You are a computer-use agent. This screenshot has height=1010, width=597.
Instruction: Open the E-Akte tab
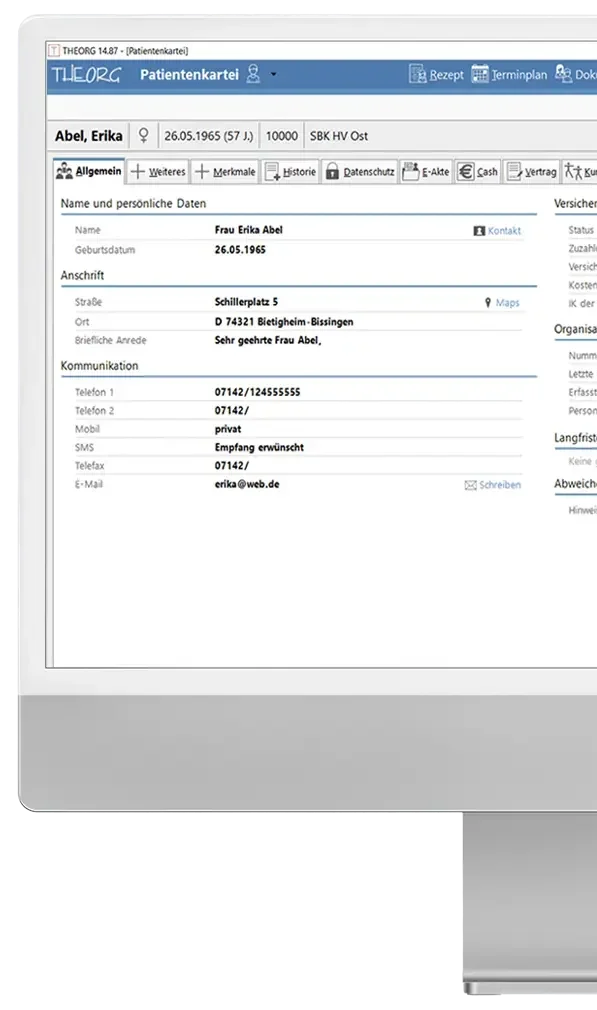pyautogui.click(x=426, y=171)
